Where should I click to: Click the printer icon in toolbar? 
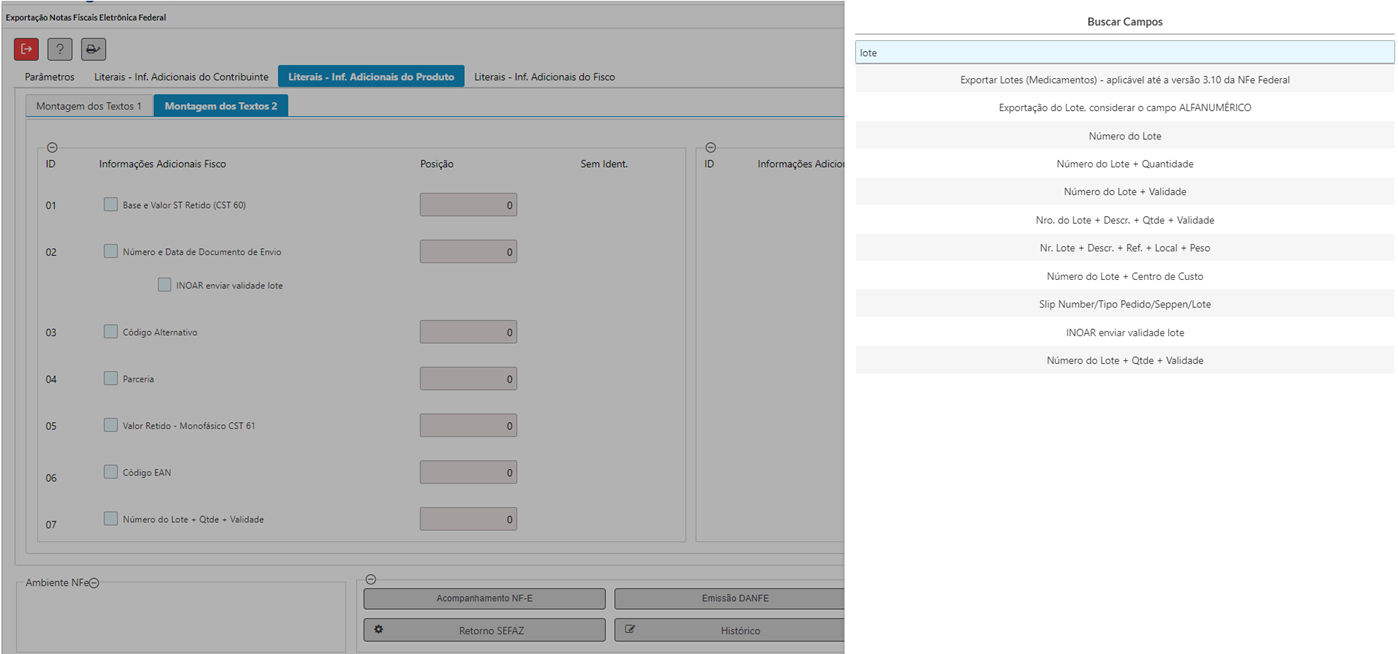coord(93,49)
